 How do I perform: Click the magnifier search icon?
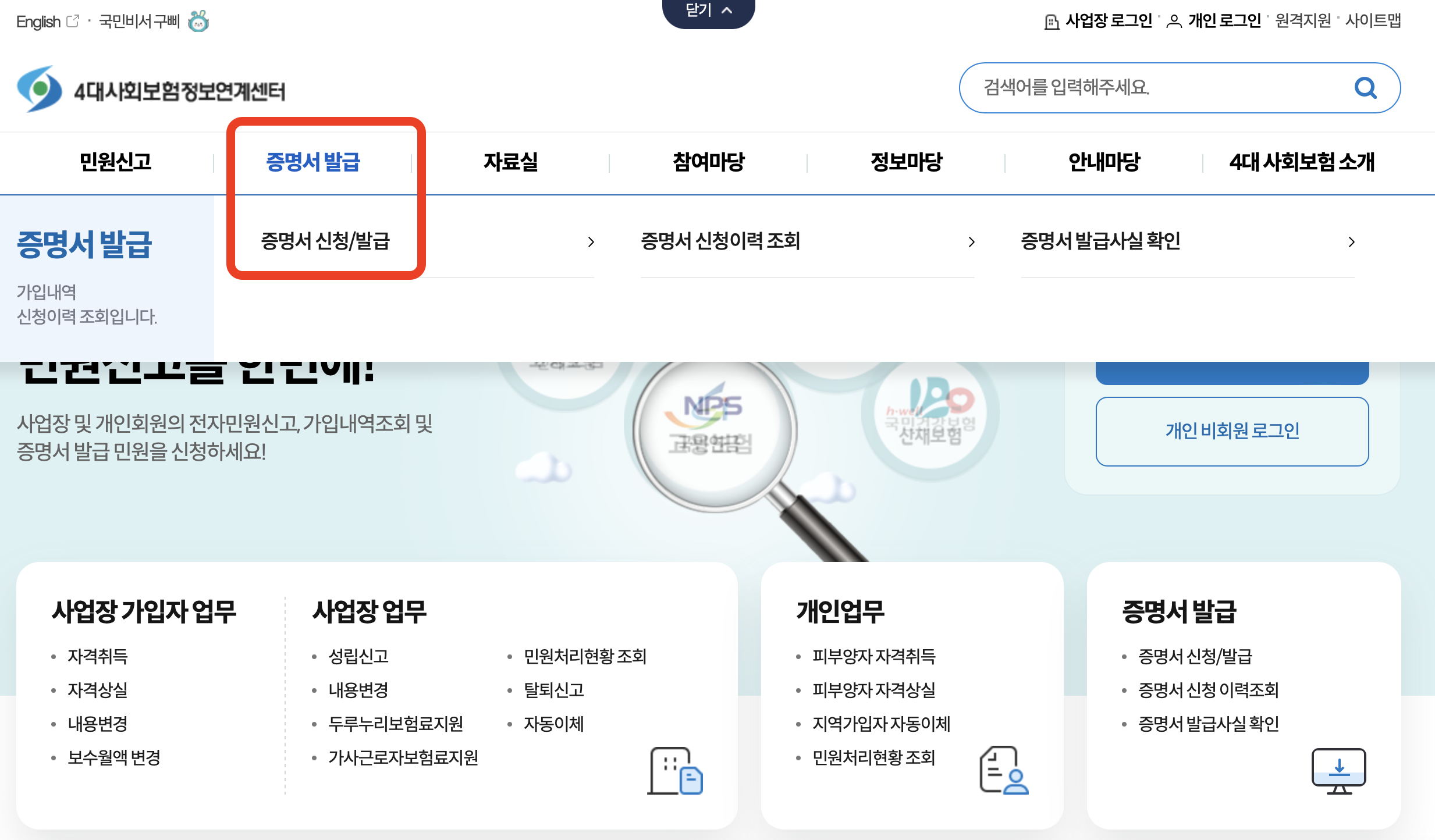point(1365,88)
